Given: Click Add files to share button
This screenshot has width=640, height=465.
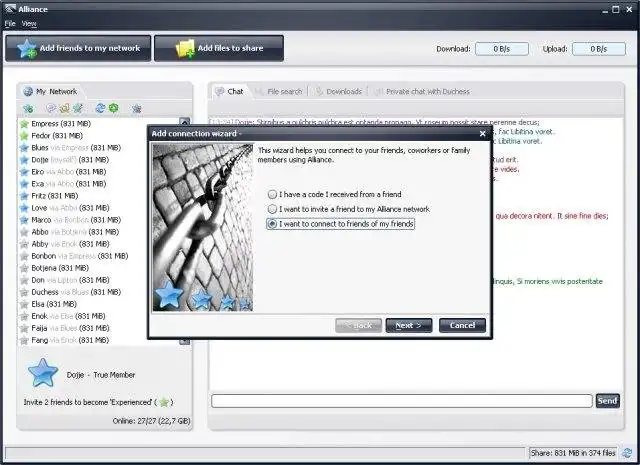Looking at the screenshot, I should coord(219,48).
